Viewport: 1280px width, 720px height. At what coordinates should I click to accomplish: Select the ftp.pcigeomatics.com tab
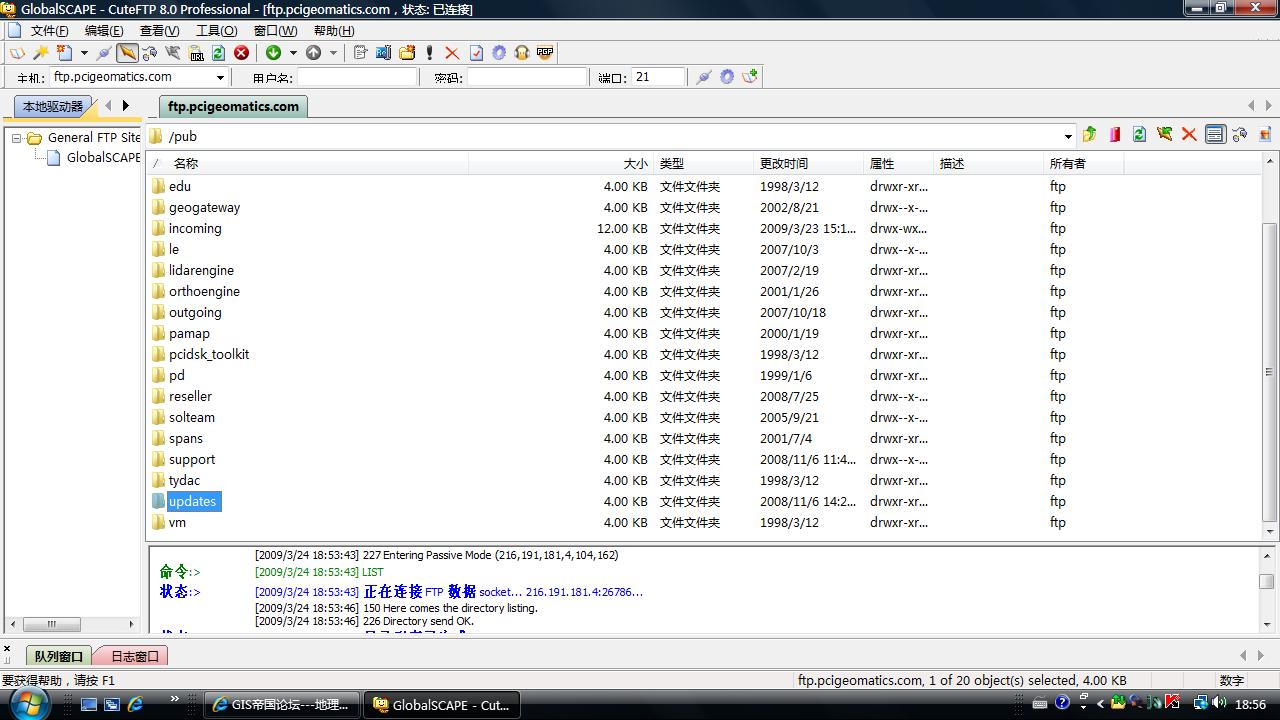(x=233, y=106)
